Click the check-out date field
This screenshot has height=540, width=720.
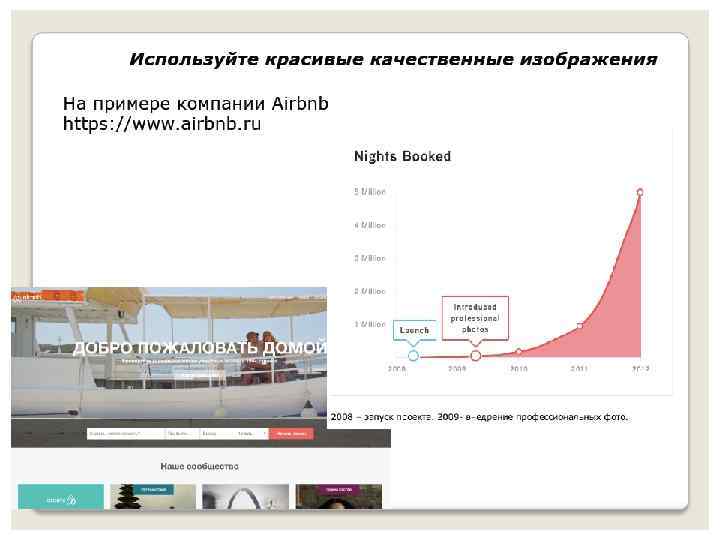[217, 433]
